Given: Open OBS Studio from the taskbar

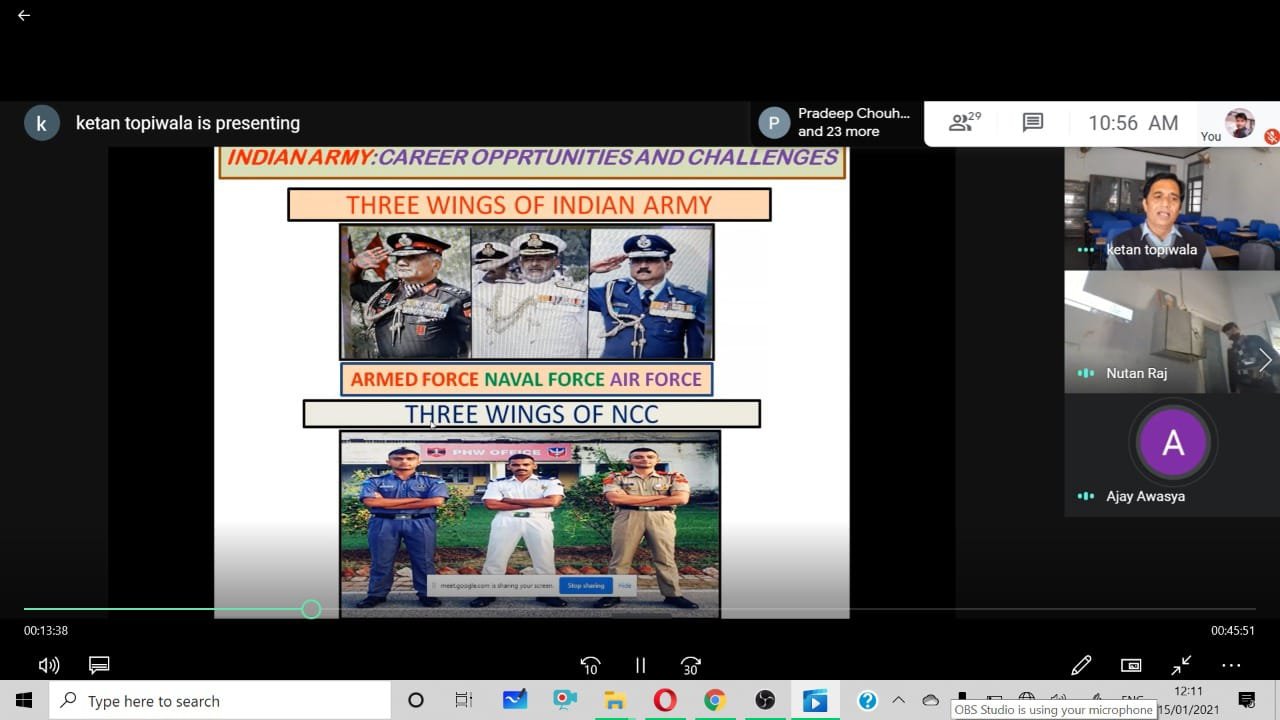Looking at the screenshot, I should 765,701.
